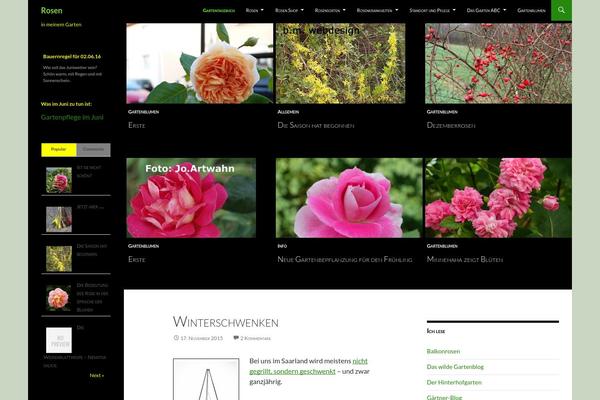Follow the nicht gegrillt, sondern geschwenkt link
The width and height of the screenshot is (600, 400).
tap(308, 366)
